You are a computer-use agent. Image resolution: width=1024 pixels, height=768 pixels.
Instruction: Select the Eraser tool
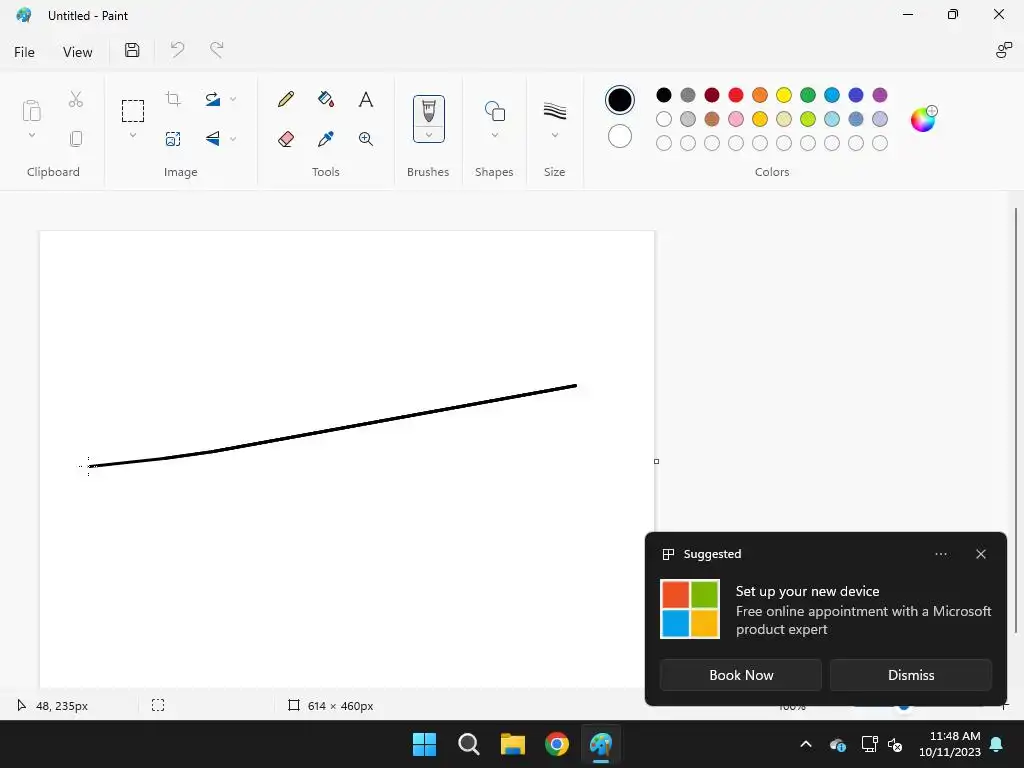click(286, 139)
